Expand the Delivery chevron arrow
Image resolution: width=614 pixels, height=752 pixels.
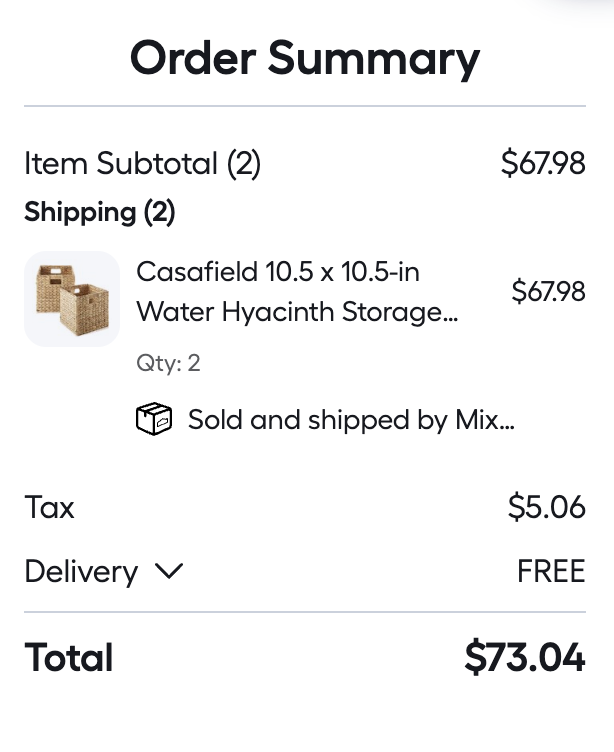tap(169, 571)
